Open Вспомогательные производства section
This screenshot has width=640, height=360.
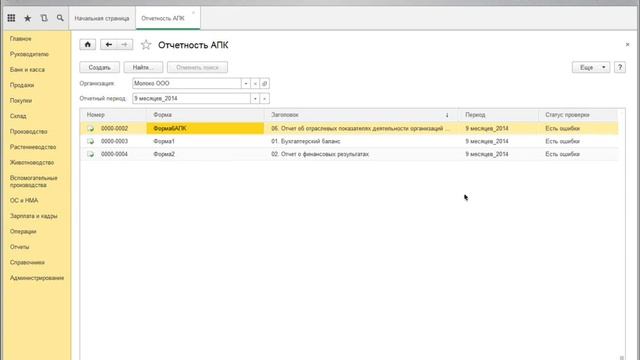click(x=33, y=182)
